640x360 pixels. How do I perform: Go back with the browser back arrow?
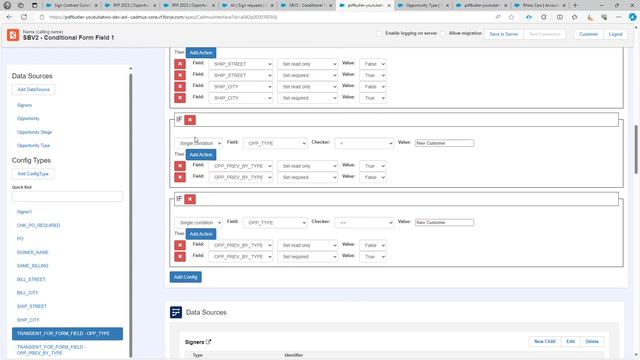pyautogui.click(x=9, y=17)
